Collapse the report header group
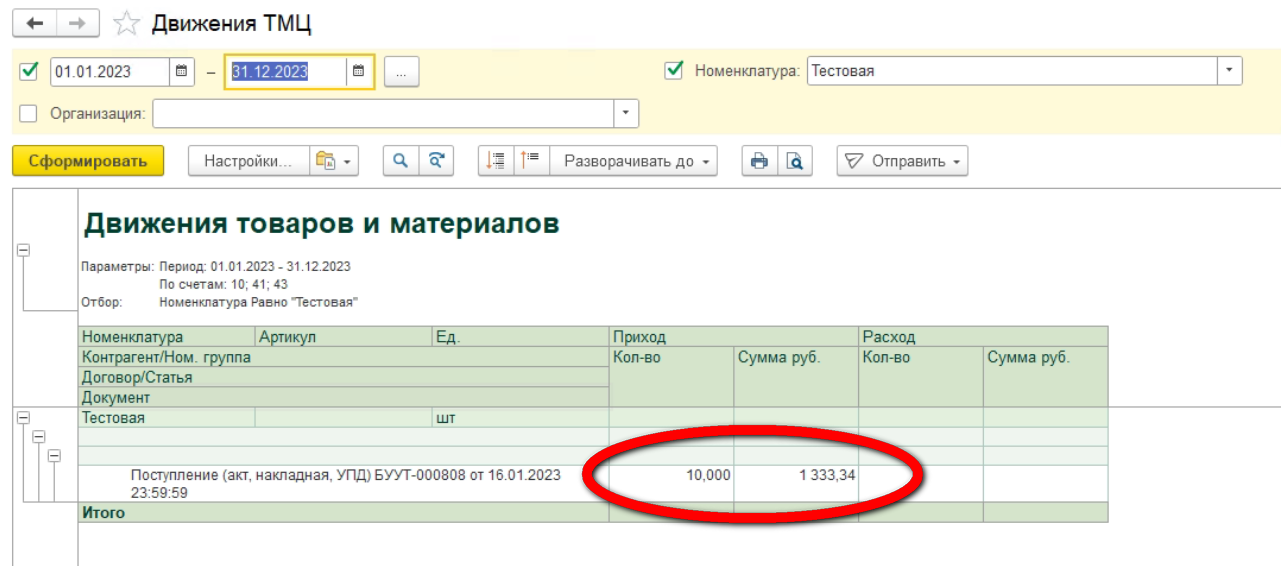 pos(23,250)
